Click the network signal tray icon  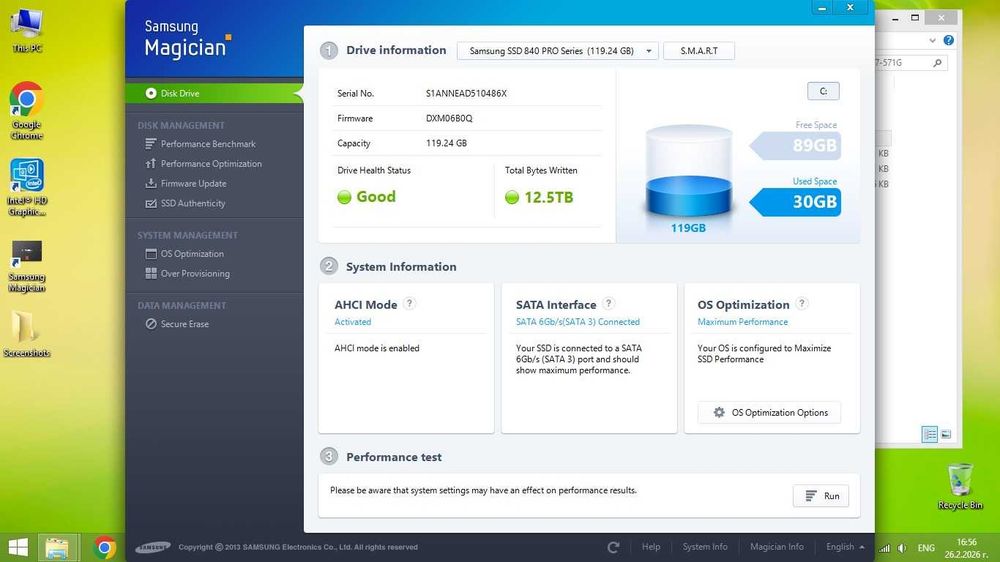[885, 548]
